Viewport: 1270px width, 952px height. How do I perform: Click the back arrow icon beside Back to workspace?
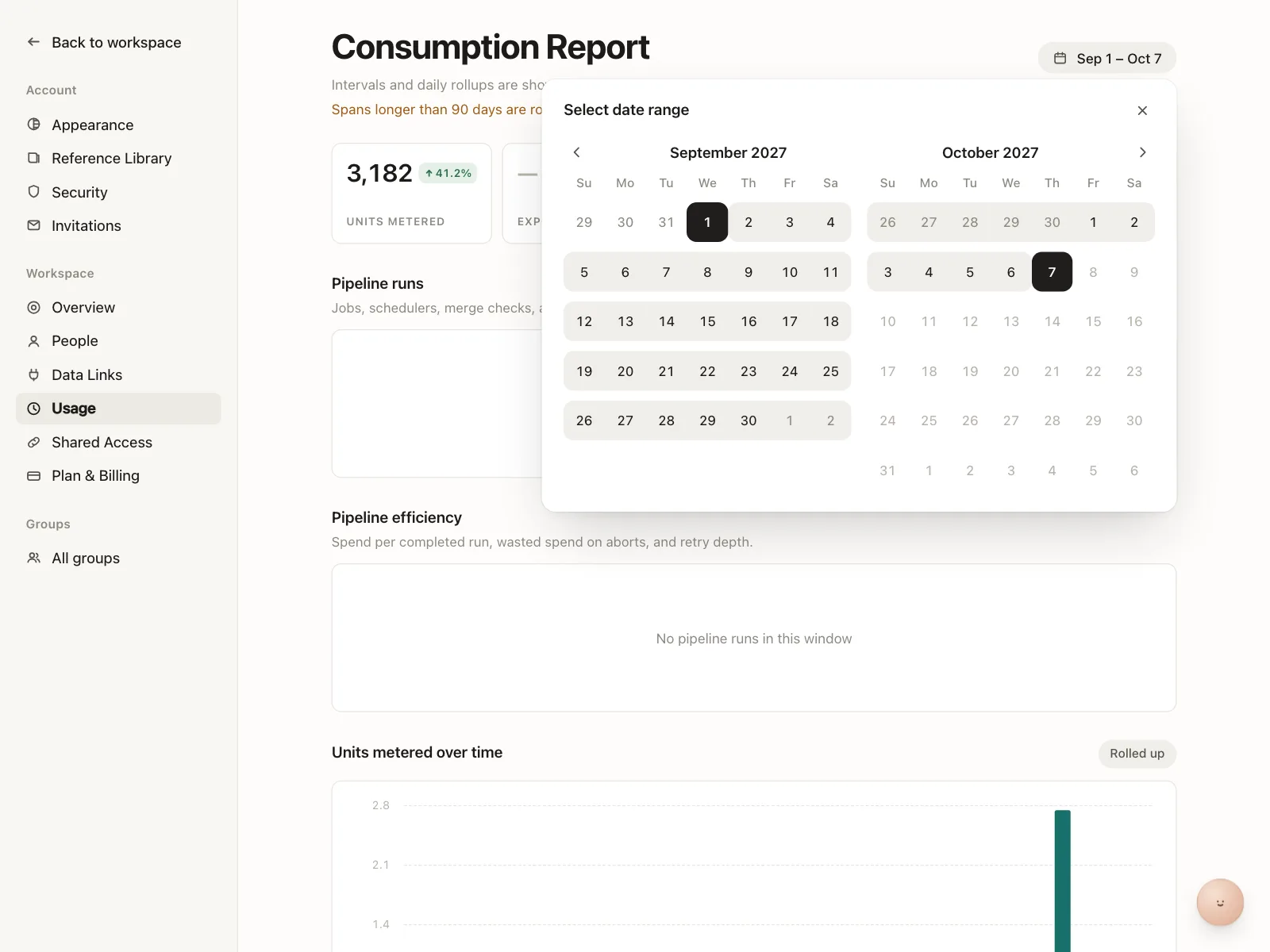[x=33, y=42]
